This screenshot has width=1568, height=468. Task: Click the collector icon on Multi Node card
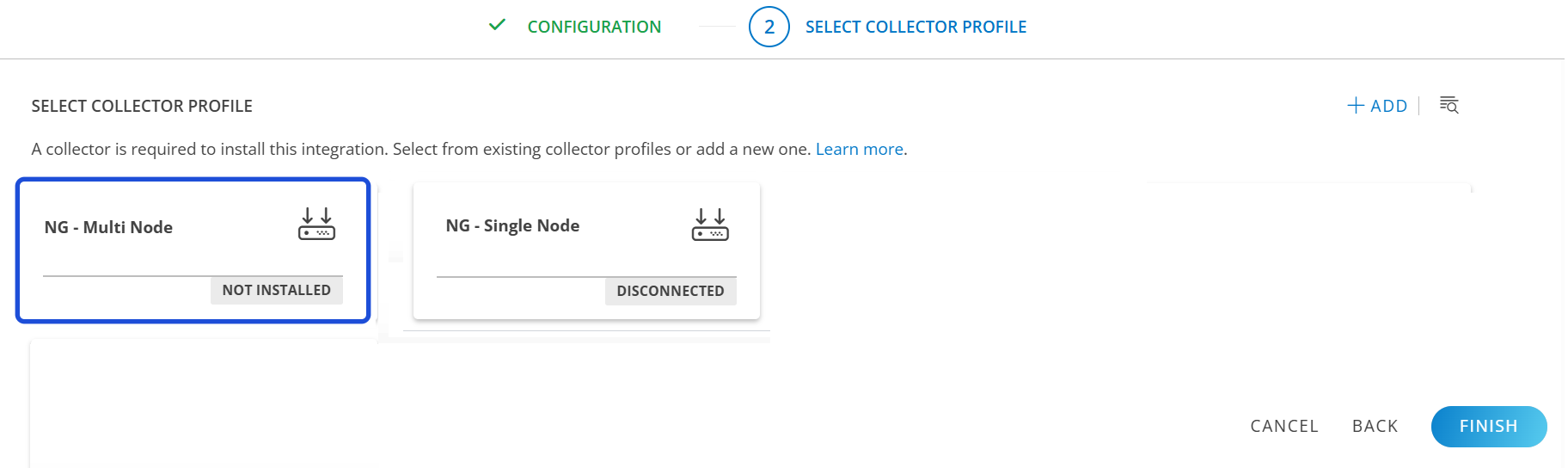(x=316, y=224)
